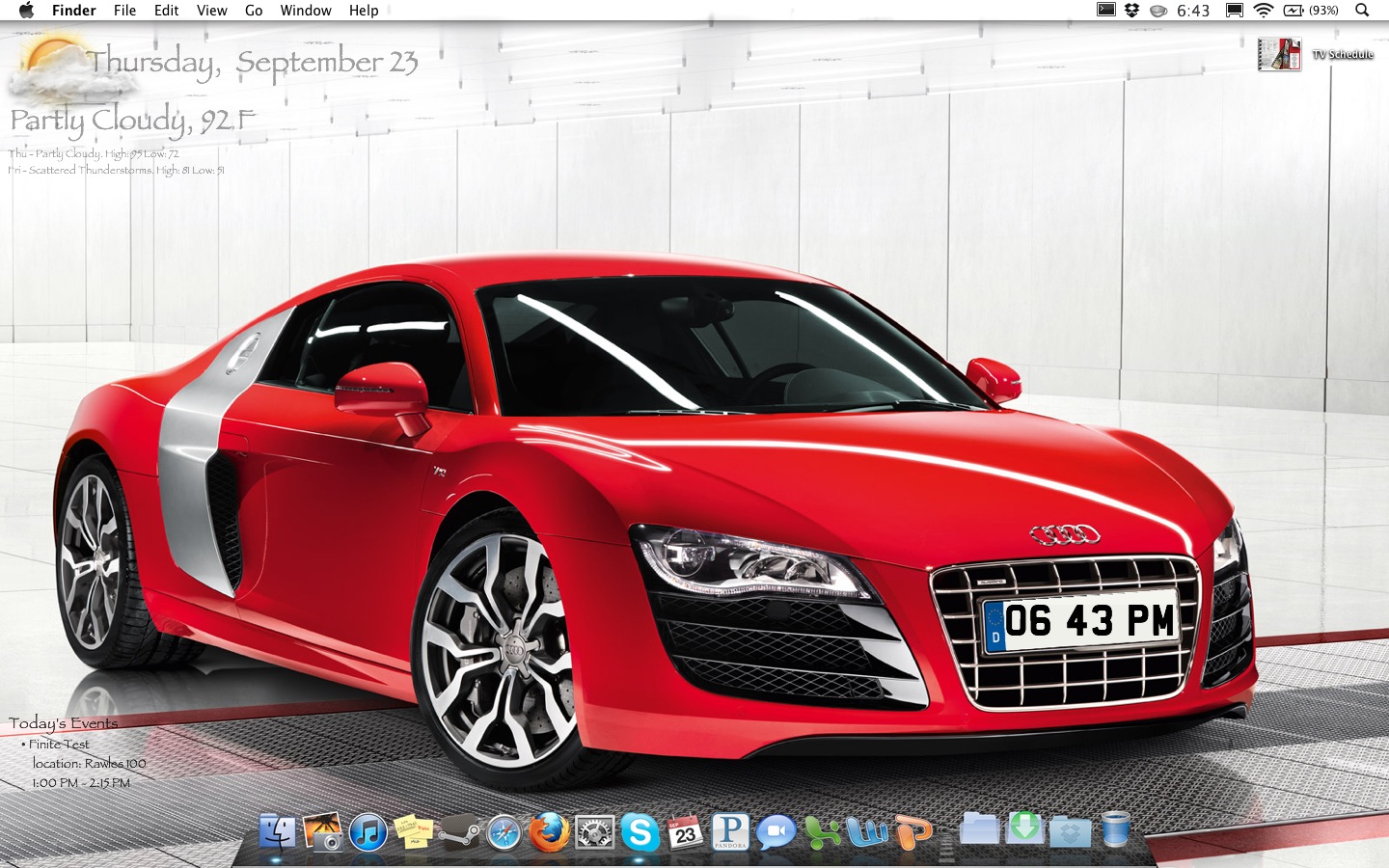Open Skype in the dock

coord(640,831)
